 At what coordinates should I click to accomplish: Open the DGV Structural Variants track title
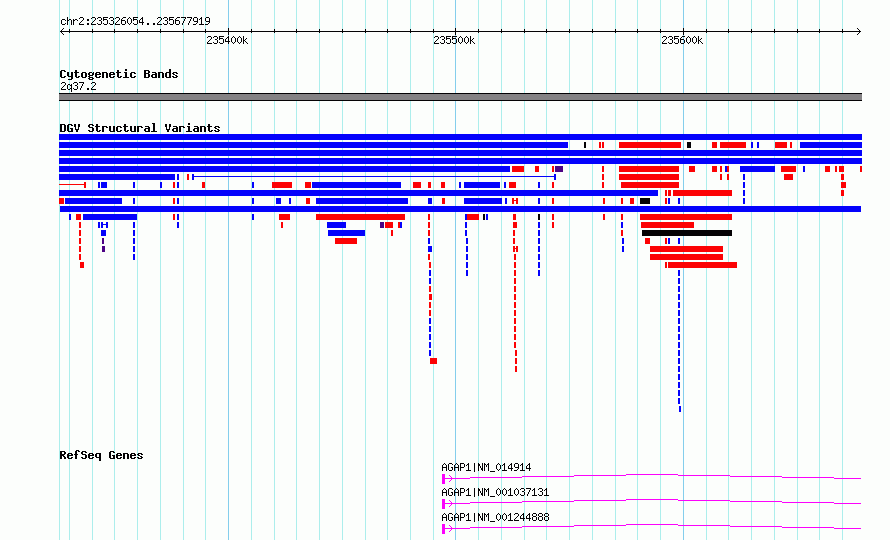coord(140,128)
